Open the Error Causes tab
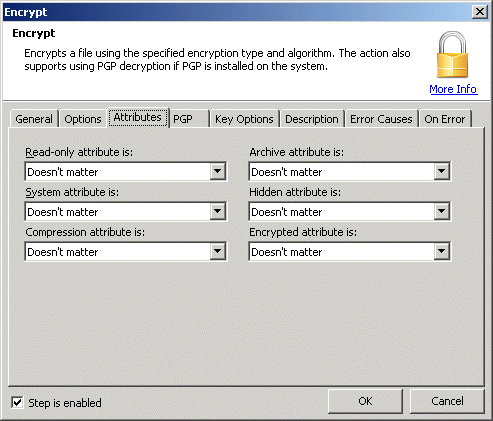 pos(381,119)
